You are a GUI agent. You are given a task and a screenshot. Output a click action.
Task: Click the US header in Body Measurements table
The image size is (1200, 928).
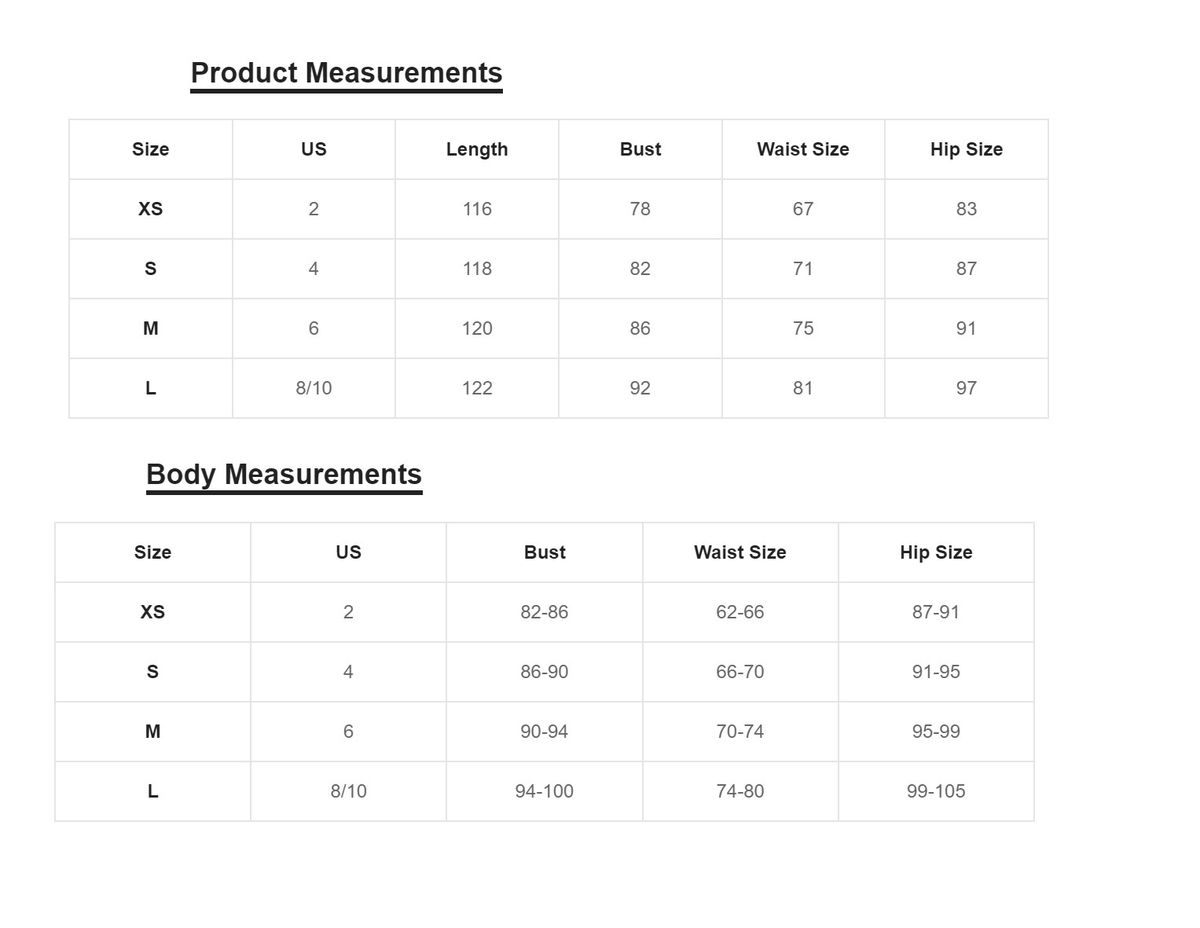348,552
